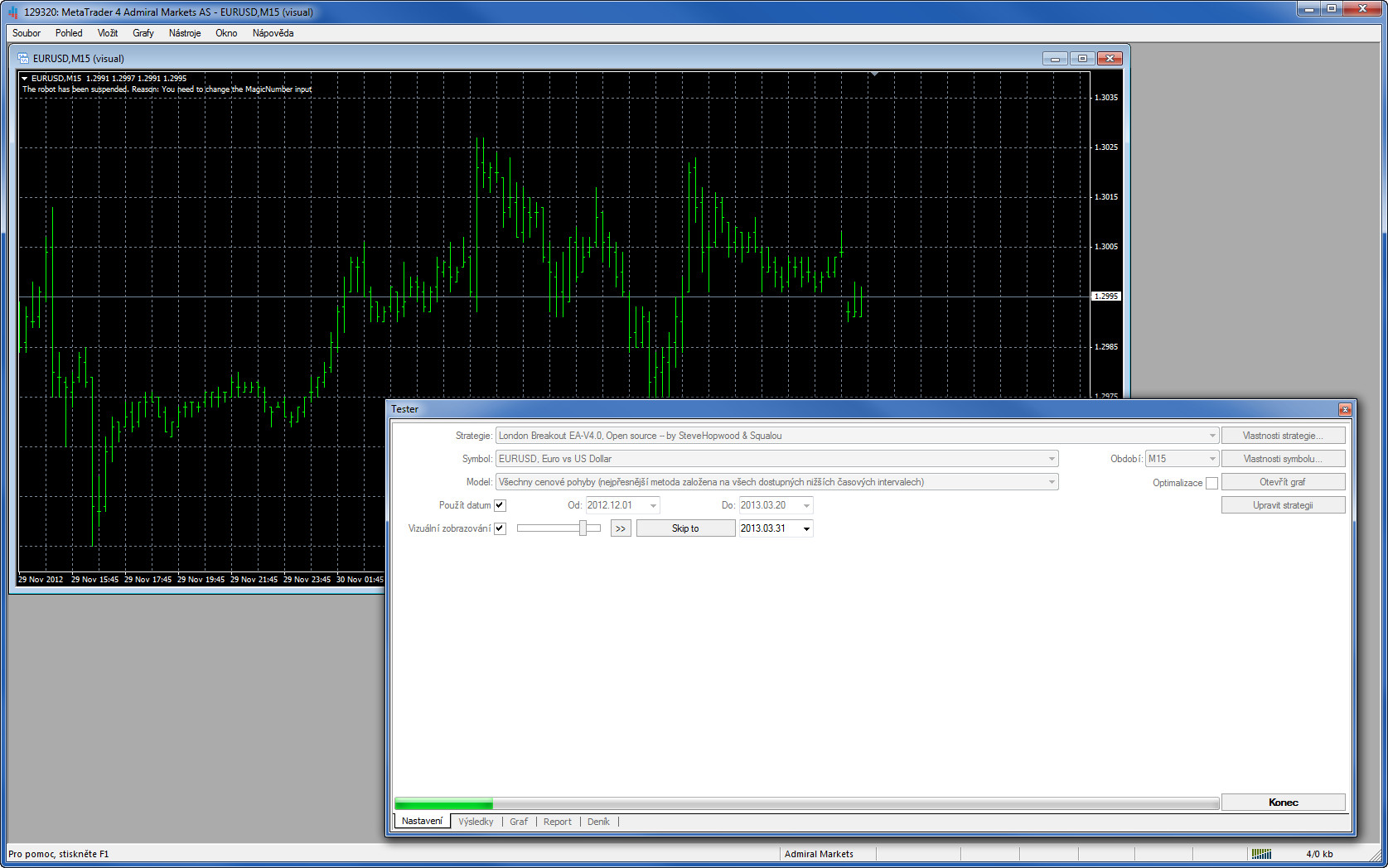Switch to the Výsledky tab
The width and height of the screenshot is (1388, 868).
pyautogui.click(x=476, y=822)
